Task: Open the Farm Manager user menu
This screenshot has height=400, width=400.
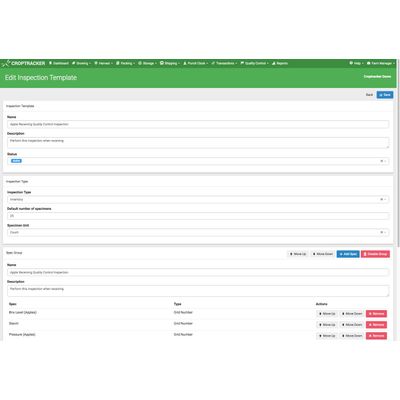Action: (380, 63)
